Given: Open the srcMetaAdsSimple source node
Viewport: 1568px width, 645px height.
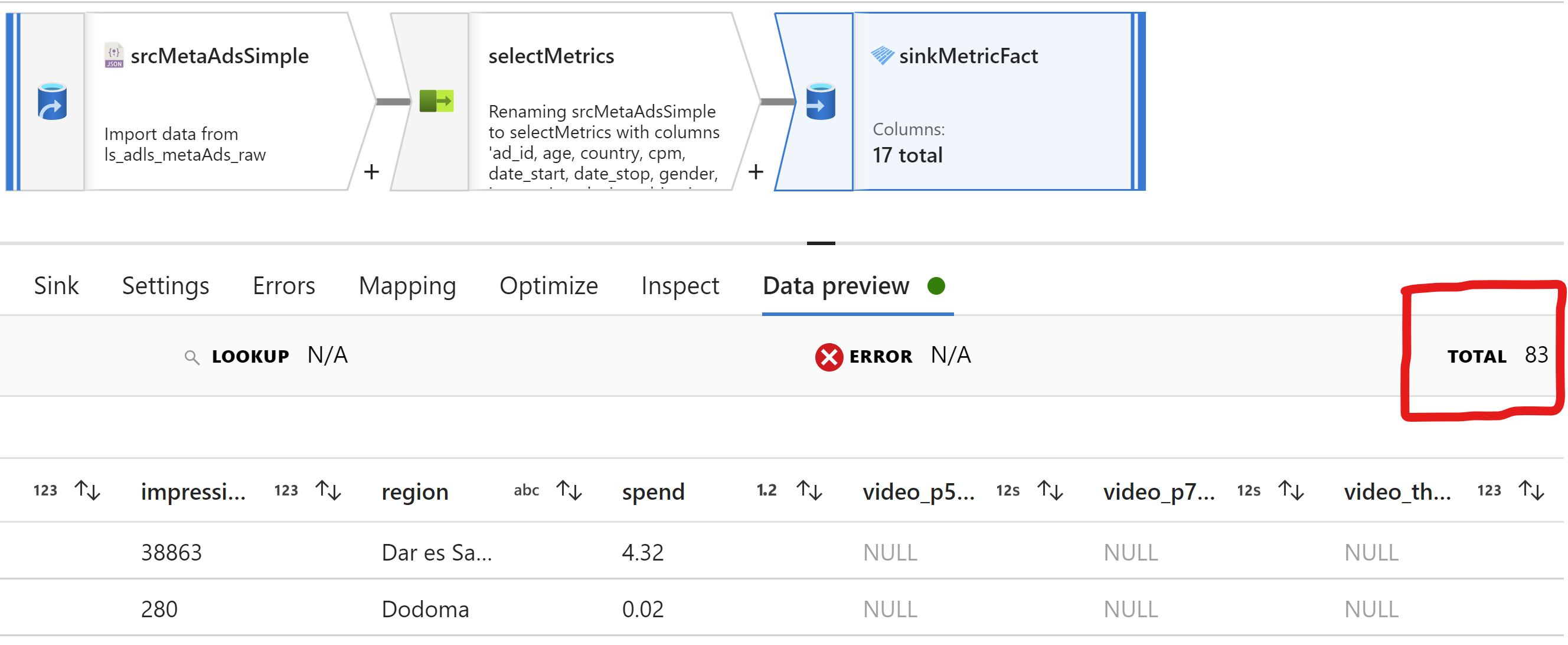Looking at the screenshot, I should point(219,56).
